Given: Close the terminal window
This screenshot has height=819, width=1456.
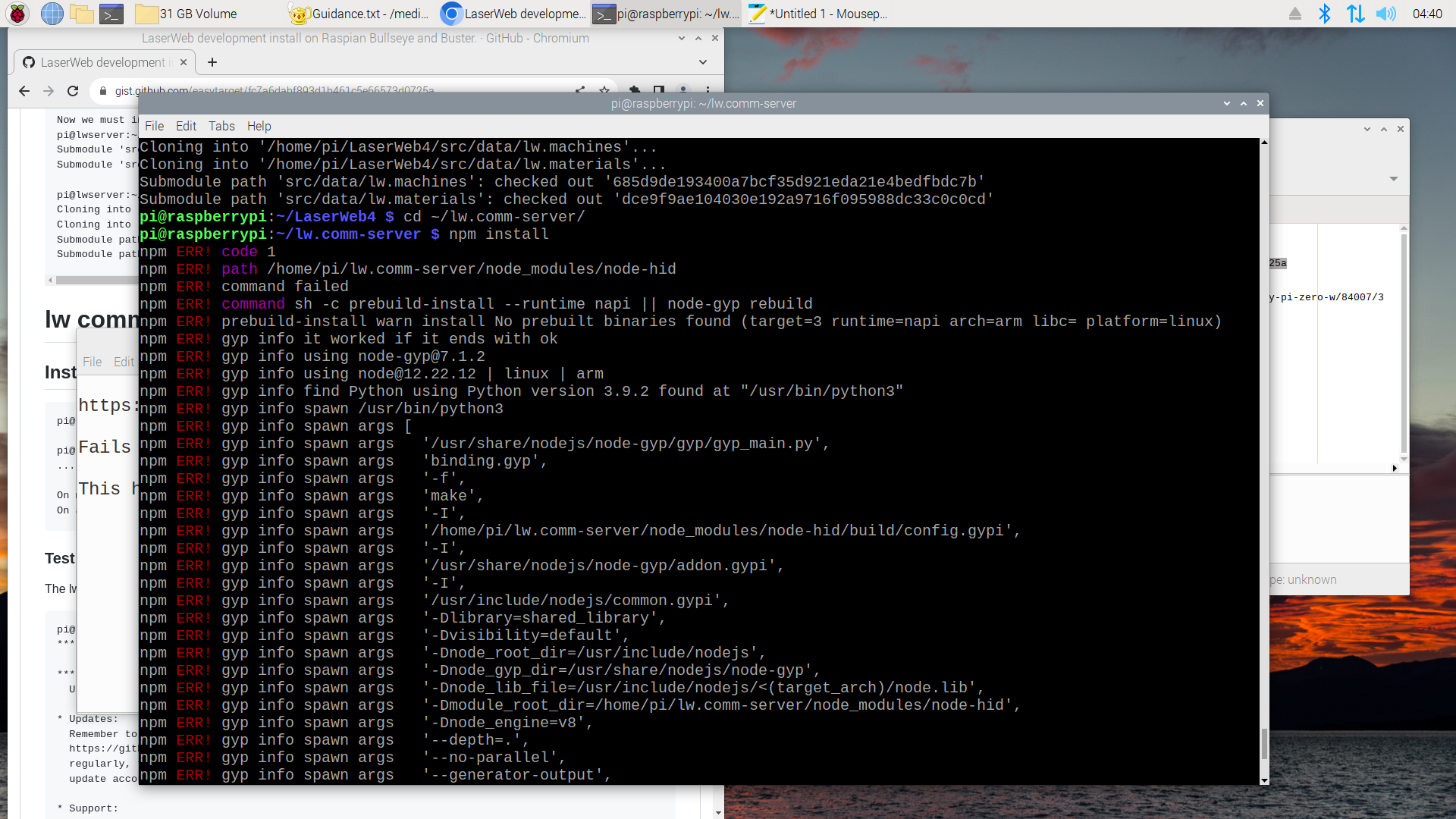Looking at the screenshot, I should (x=1260, y=103).
